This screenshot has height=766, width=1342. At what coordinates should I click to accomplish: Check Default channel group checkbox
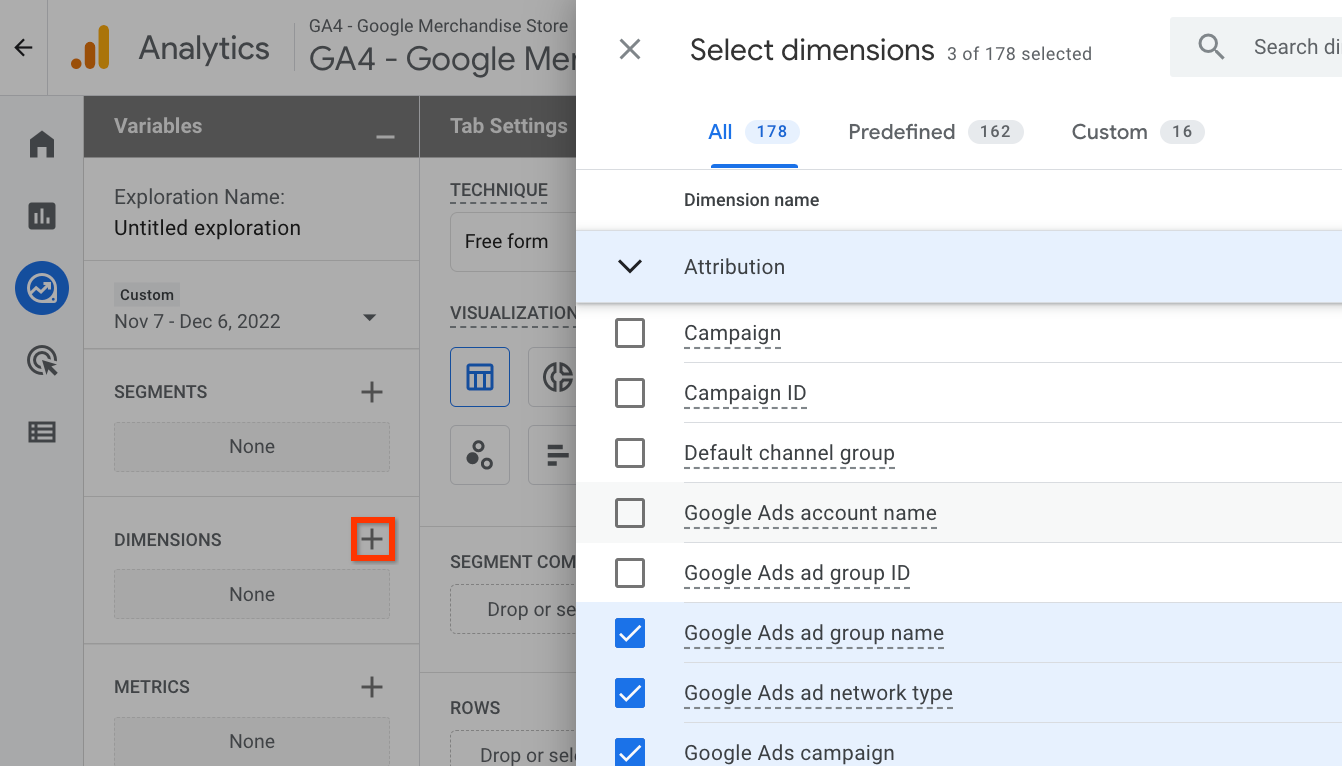tap(630, 453)
